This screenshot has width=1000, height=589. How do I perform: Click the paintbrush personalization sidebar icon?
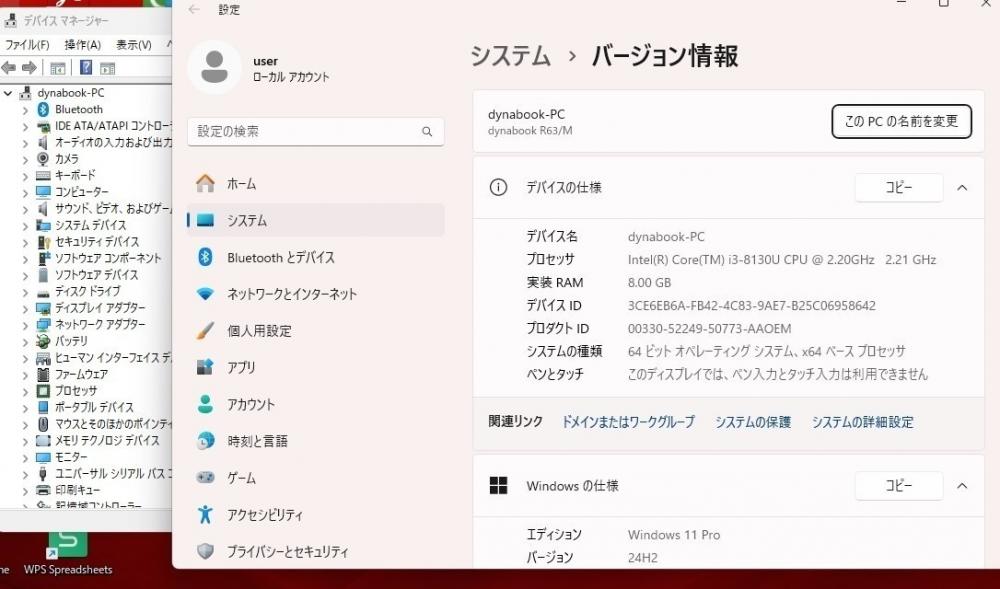pos(205,330)
